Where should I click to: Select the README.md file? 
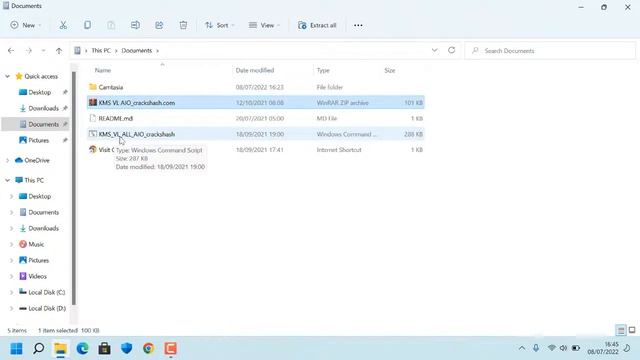coord(256,118)
